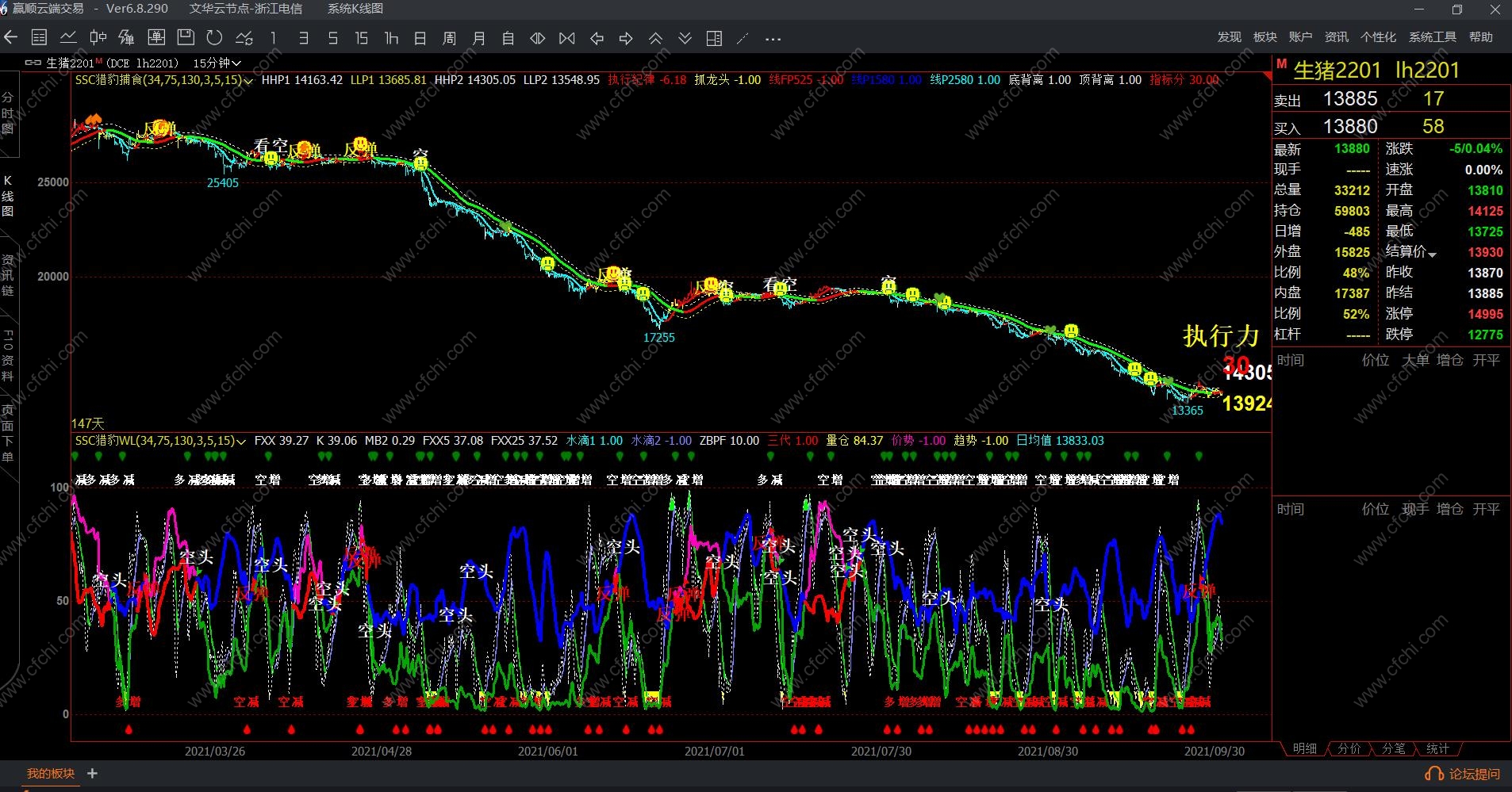Open the split window layout icon
Image resolution: width=1512 pixels, height=792 pixels.
[714, 38]
